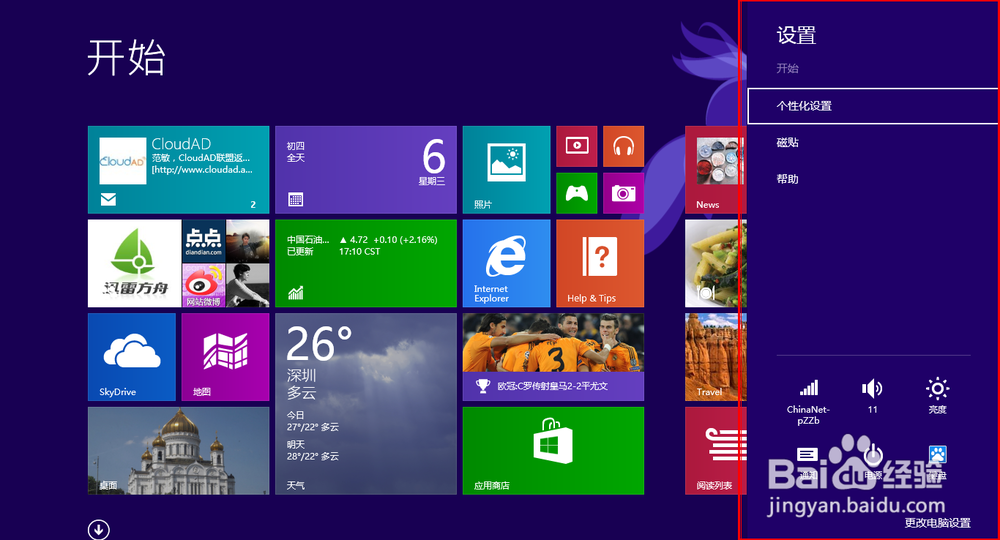Open the Weibo tile
Image resolution: width=1000 pixels, height=540 pixels.
[x=203, y=285]
